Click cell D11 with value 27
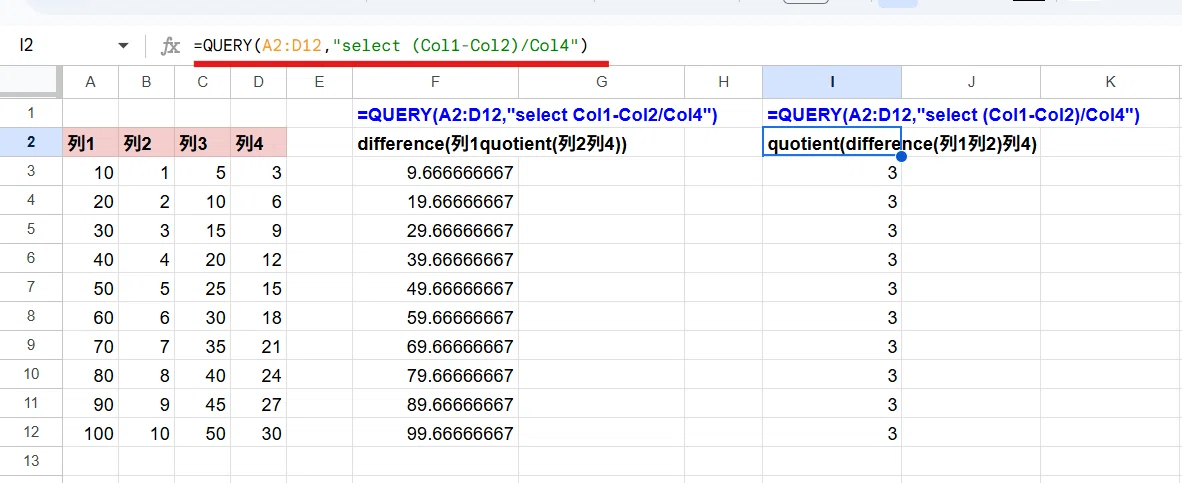Viewport: 1182px width, 483px height. coord(259,405)
